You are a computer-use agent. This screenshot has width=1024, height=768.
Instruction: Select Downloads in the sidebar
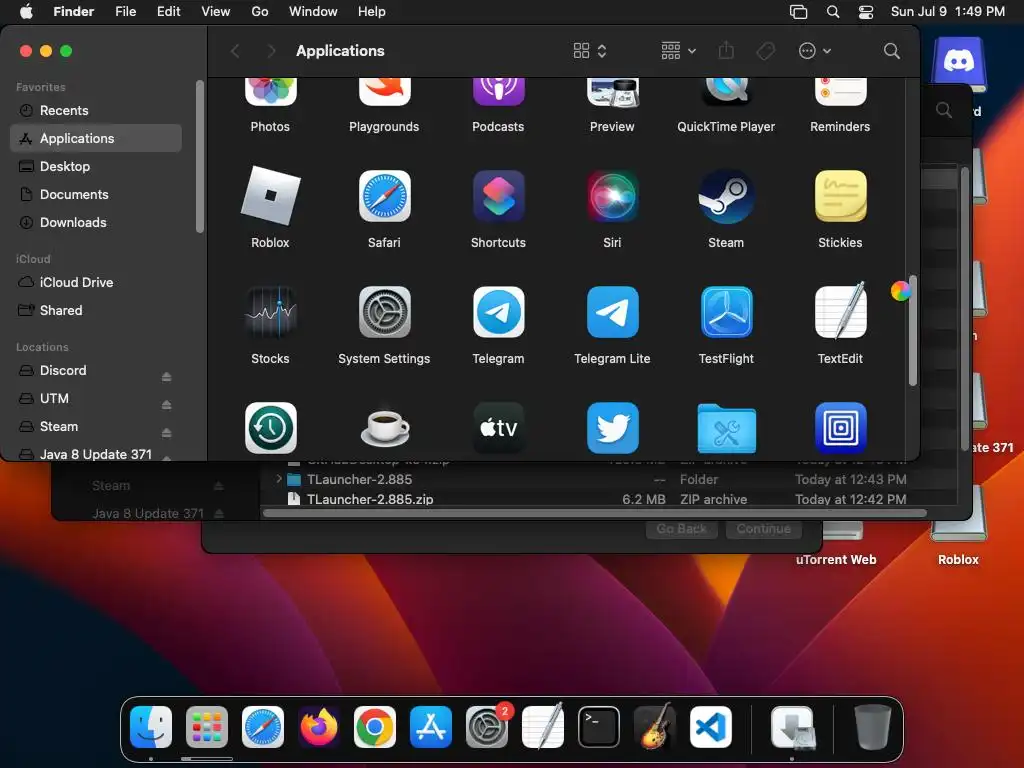[x=96, y=223]
